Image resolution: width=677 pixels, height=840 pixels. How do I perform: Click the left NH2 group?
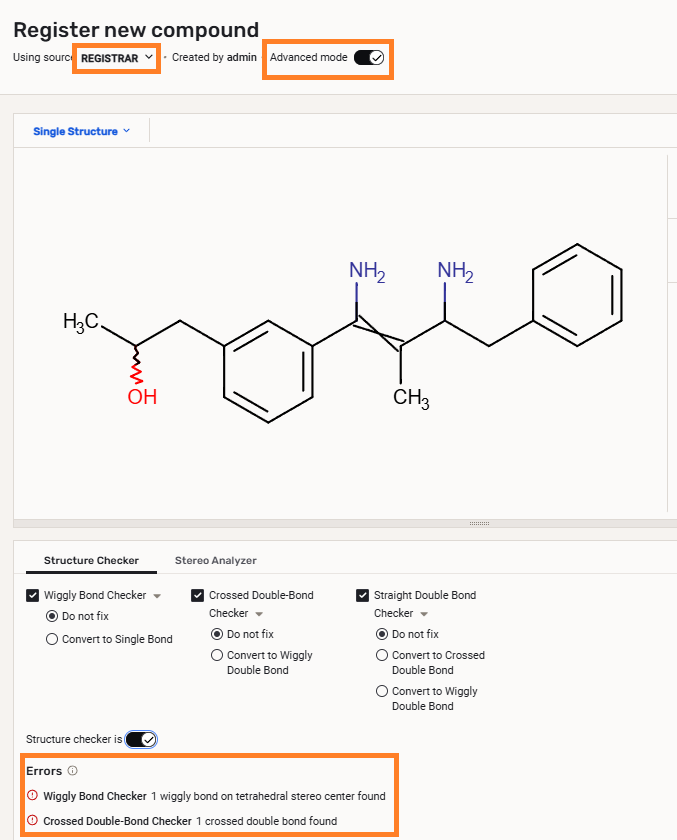click(367, 272)
